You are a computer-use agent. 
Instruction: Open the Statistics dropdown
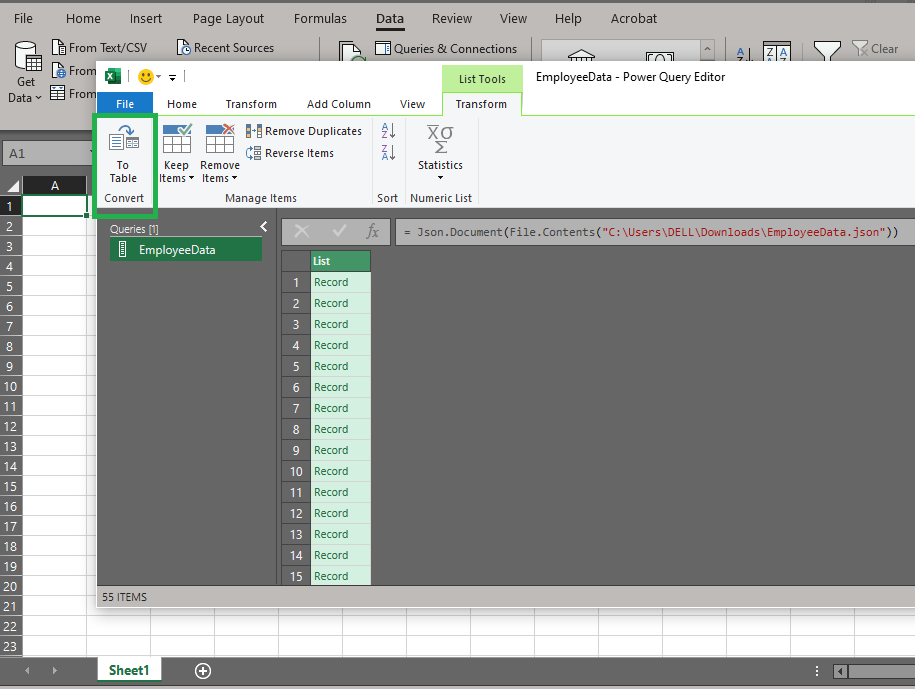click(440, 153)
